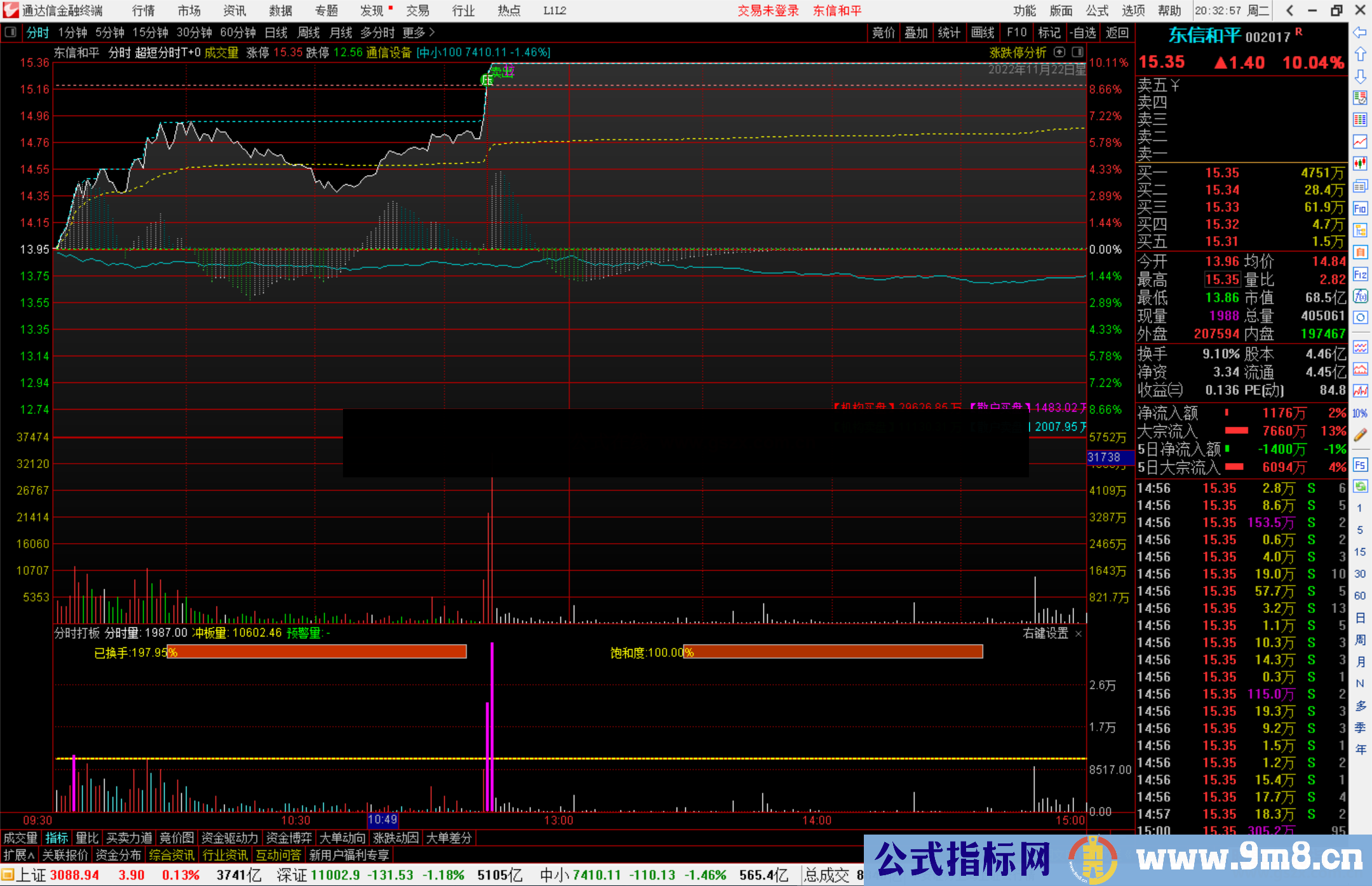
Task: Close the 分时打板 indicator panel with X
Action: click(x=1078, y=634)
